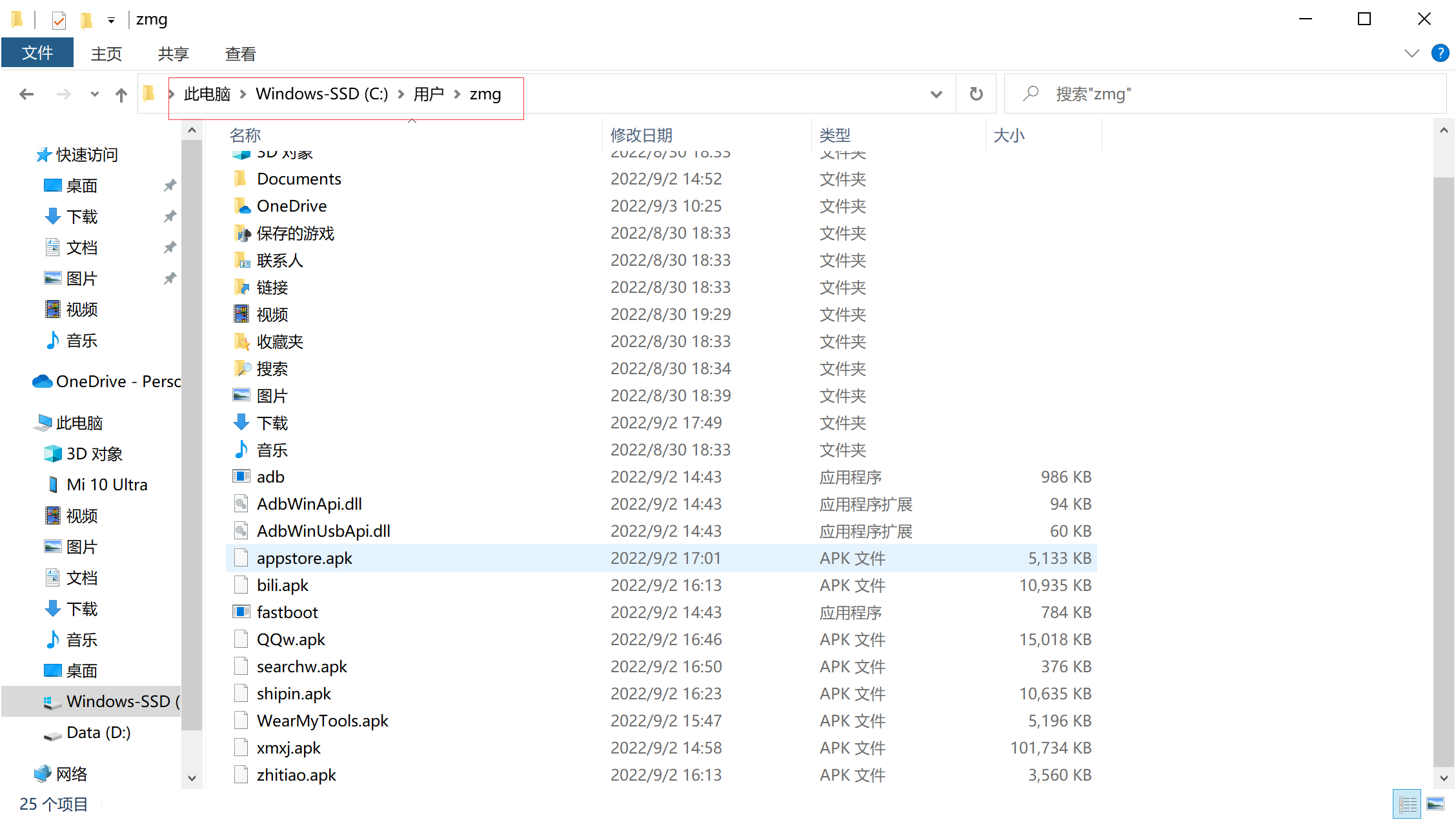This screenshot has height=820, width=1456.
Task: Select 此电脑 in the navigation pane
Action: [x=79, y=423]
